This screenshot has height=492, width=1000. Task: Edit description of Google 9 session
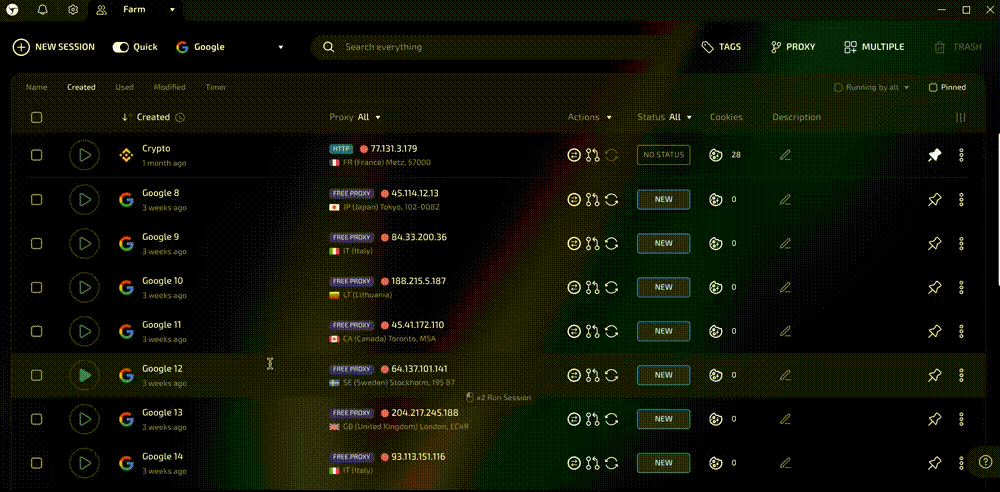[785, 243]
